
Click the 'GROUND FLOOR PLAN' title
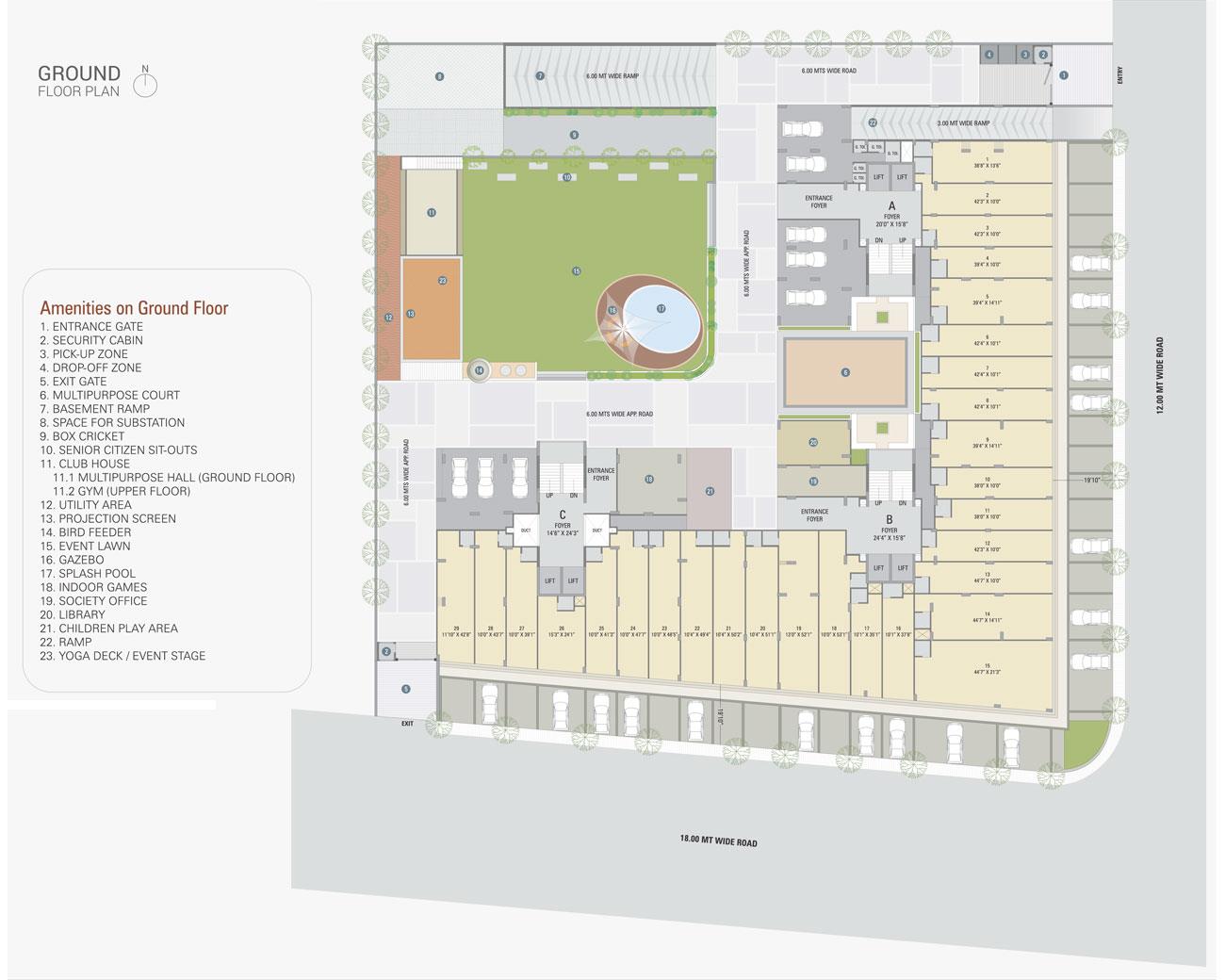point(79,81)
